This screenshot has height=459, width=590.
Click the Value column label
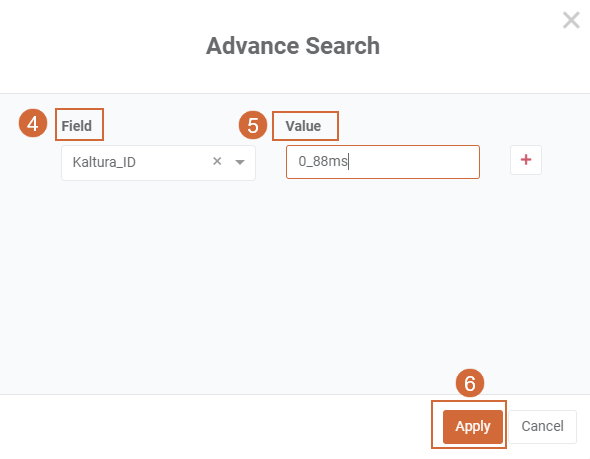tap(303, 126)
